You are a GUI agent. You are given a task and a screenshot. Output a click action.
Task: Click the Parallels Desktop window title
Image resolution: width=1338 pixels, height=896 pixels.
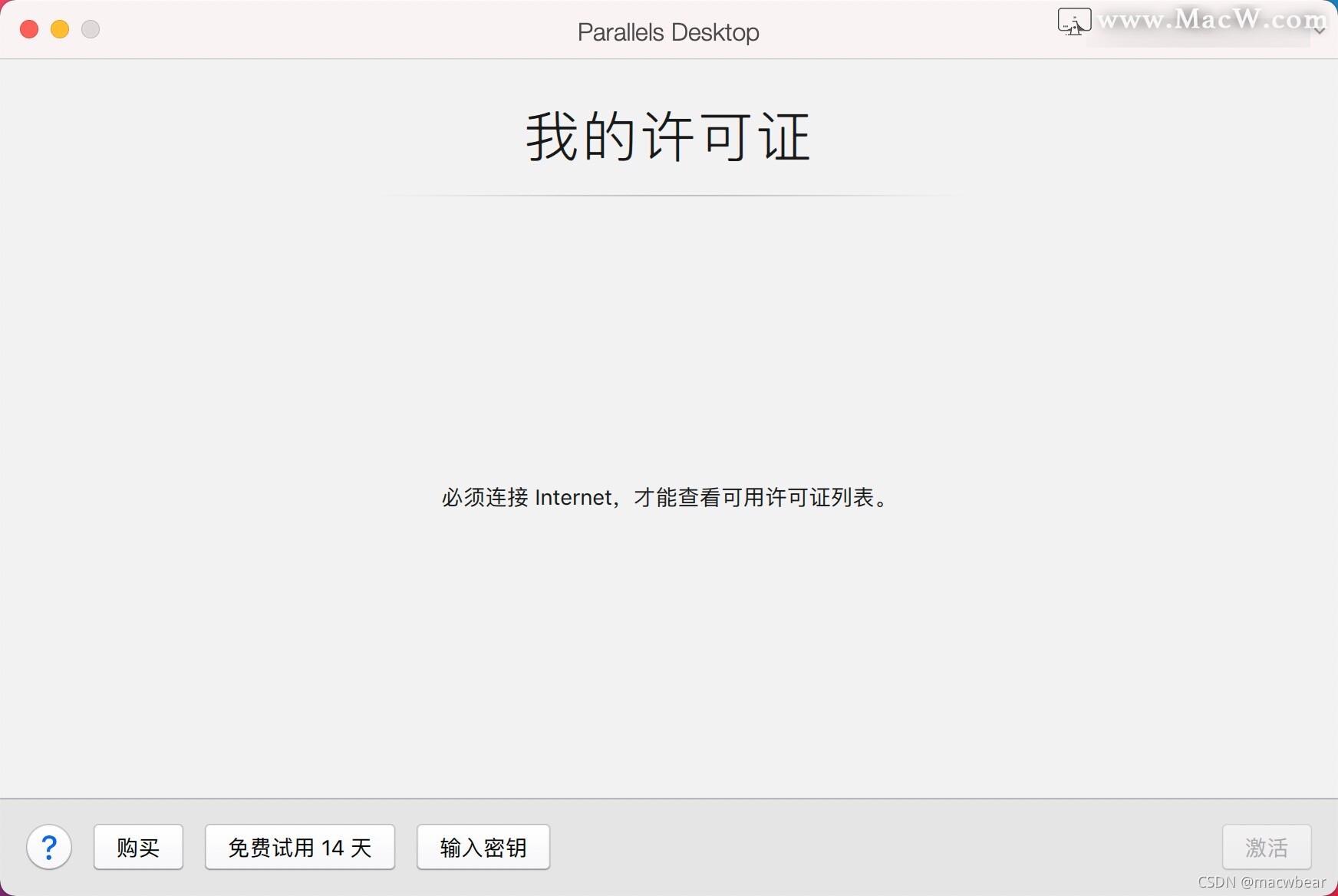[x=668, y=32]
